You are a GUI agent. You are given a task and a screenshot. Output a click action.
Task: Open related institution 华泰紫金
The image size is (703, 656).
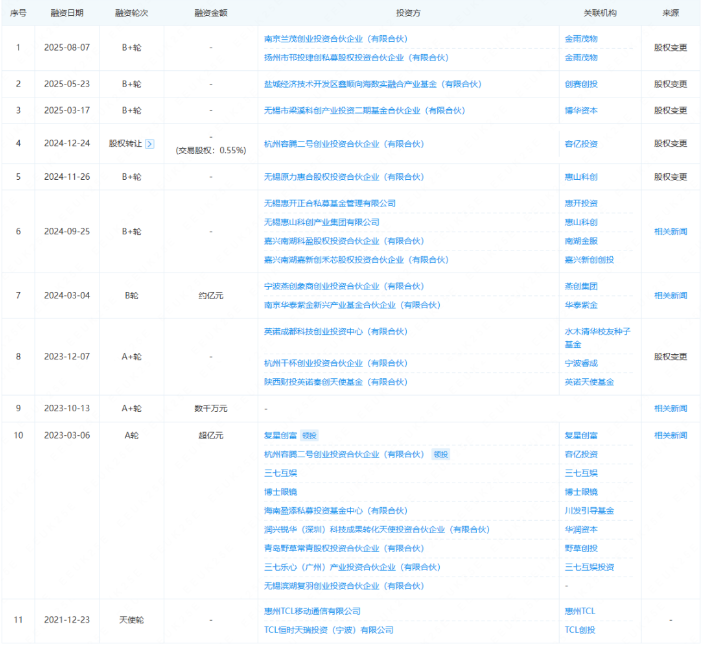click(581, 305)
